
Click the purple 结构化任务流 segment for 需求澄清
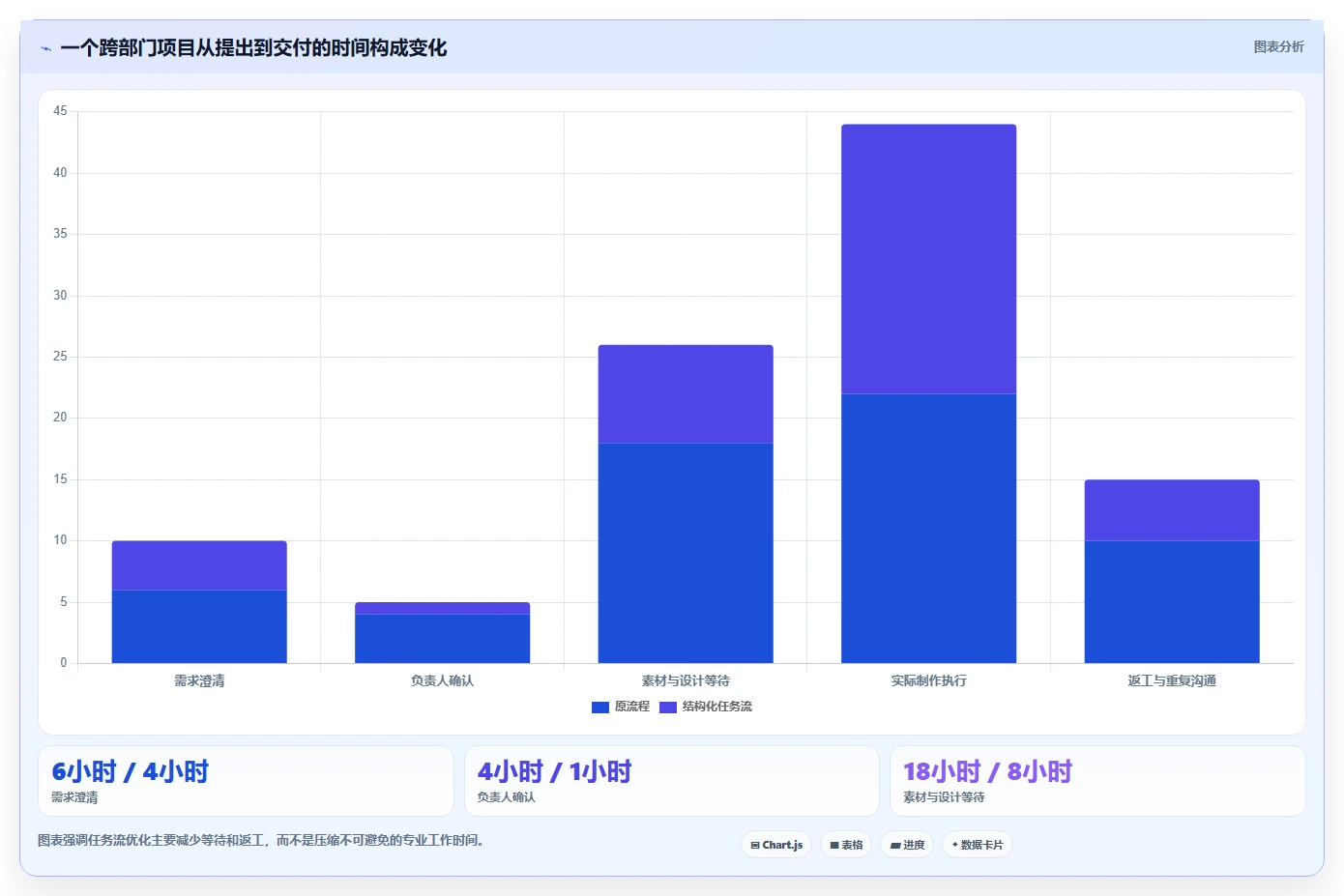[x=199, y=565]
